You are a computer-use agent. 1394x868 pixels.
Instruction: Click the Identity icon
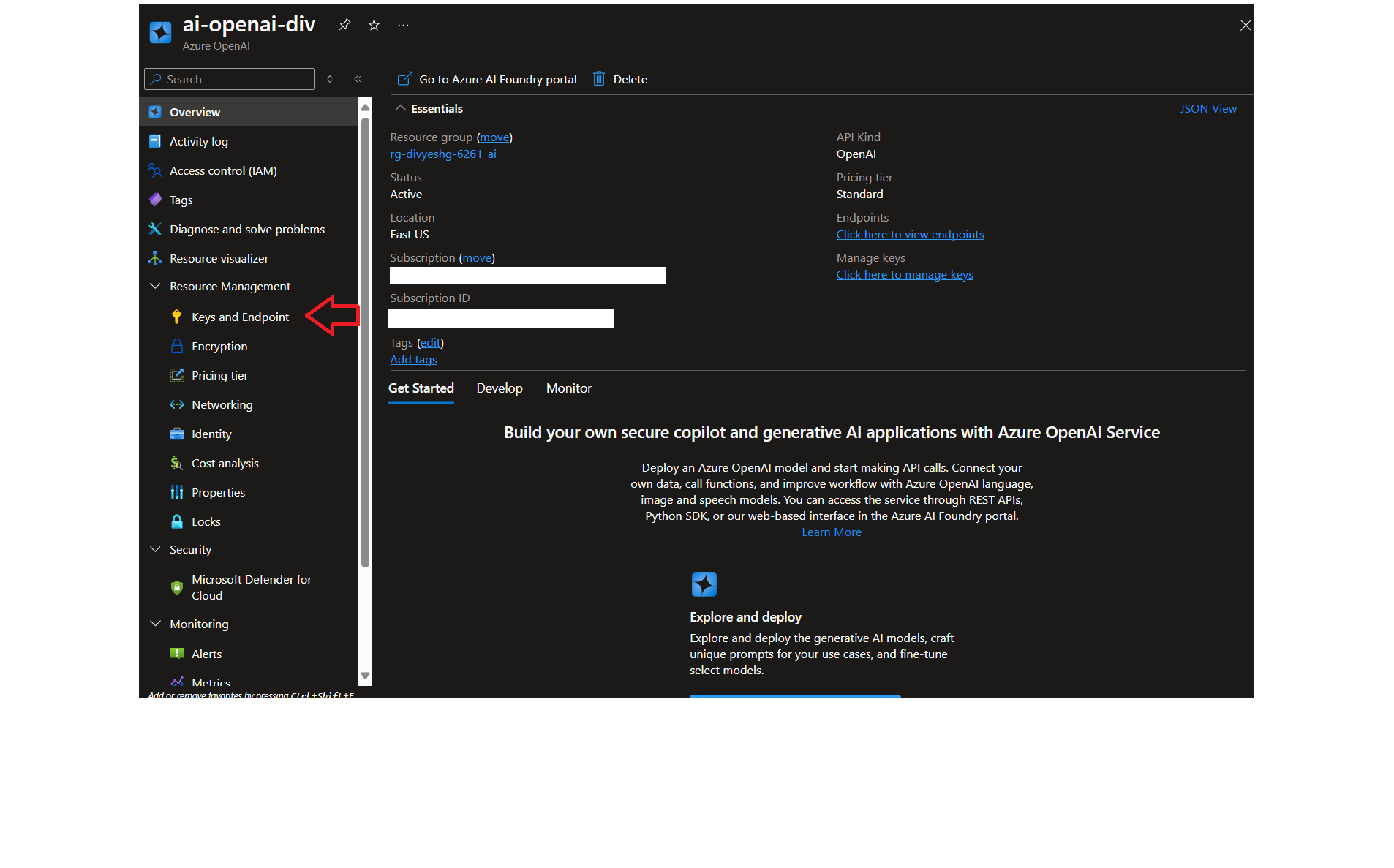pos(176,434)
